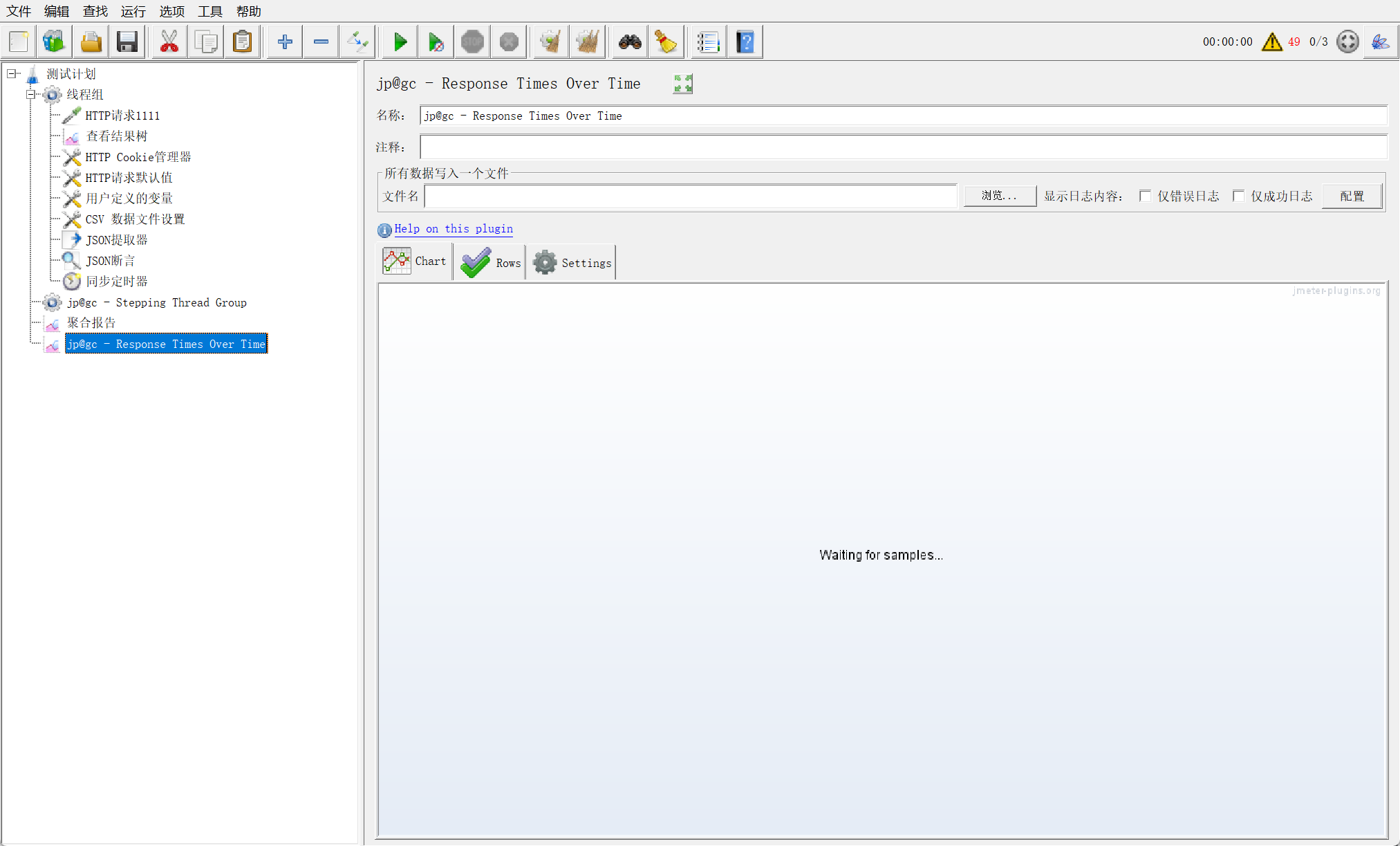Select JSON断言 in the tree
The height and width of the screenshot is (846, 1400).
(110, 261)
